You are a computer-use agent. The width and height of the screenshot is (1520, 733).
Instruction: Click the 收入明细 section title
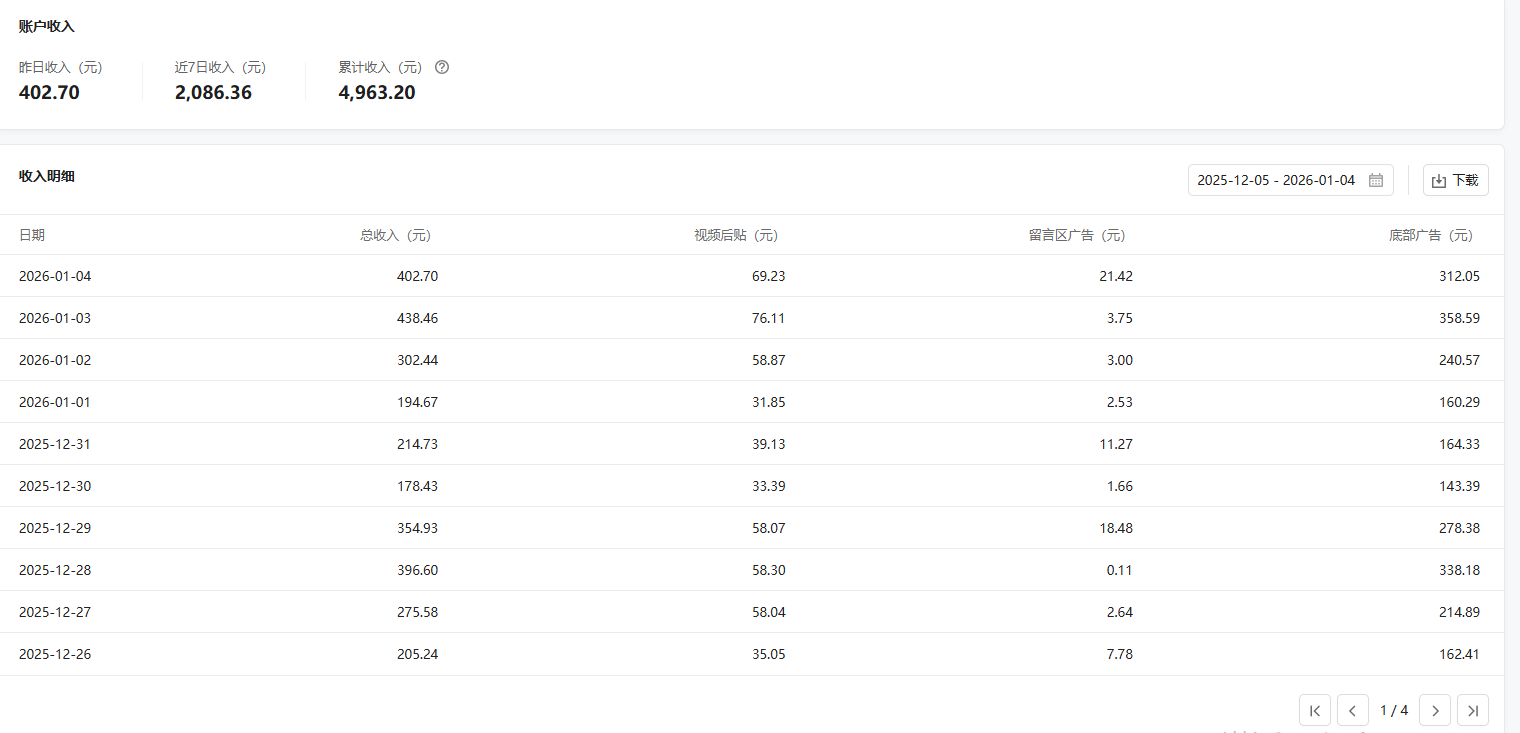pyautogui.click(x=47, y=176)
